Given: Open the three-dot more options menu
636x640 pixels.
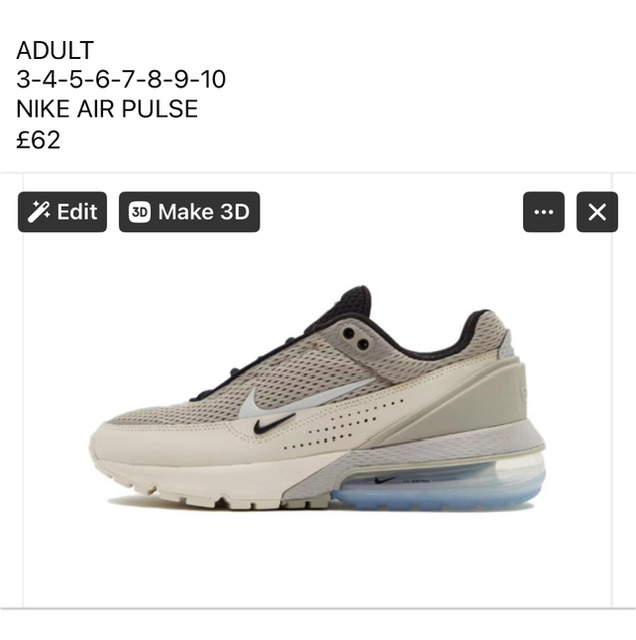Looking at the screenshot, I should point(544,212).
